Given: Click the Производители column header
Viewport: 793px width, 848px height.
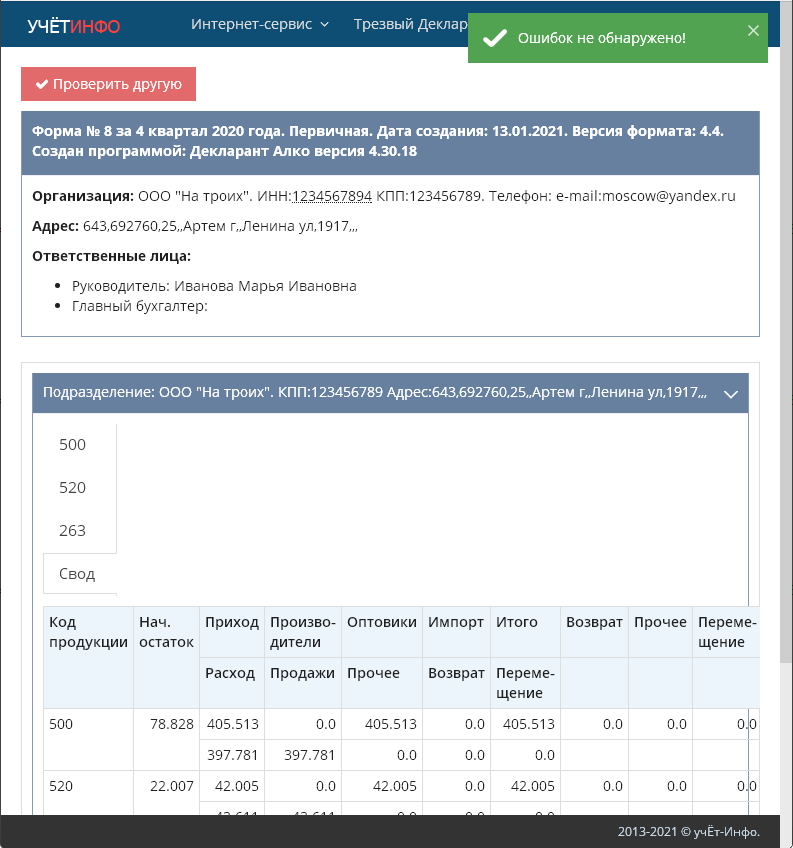Looking at the screenshot, I should [x=303, y=632].
